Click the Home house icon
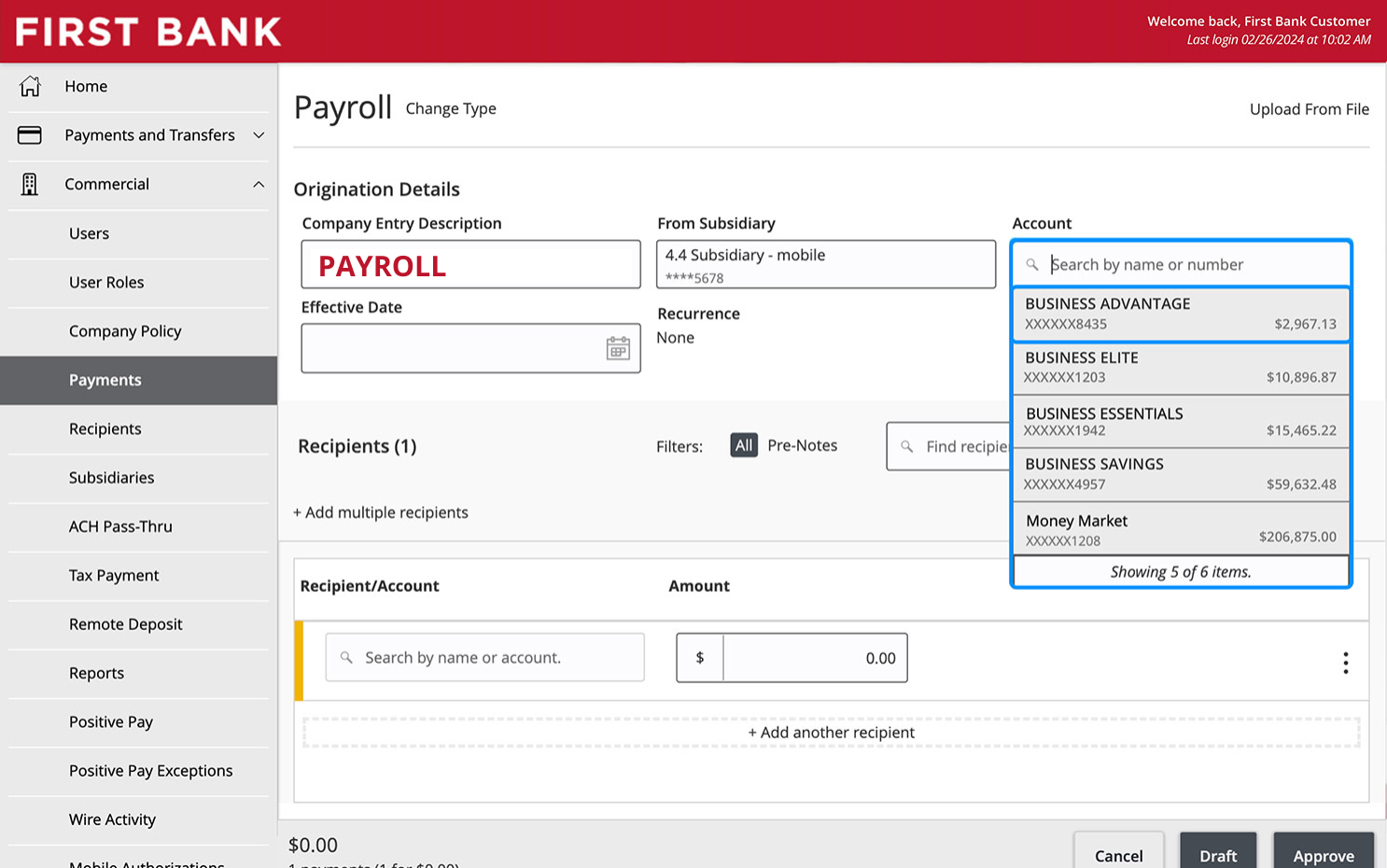The width and height of the screenshot is (1387, 868). click(x=30, y=86)
